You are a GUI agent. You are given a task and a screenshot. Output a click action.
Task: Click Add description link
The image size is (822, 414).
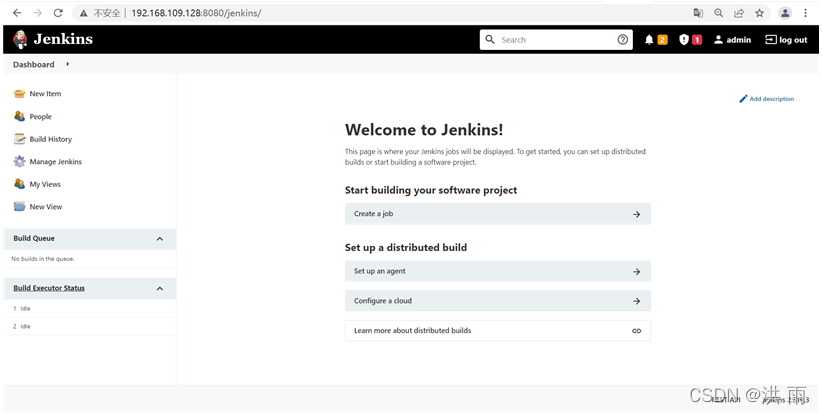[772, 99]
